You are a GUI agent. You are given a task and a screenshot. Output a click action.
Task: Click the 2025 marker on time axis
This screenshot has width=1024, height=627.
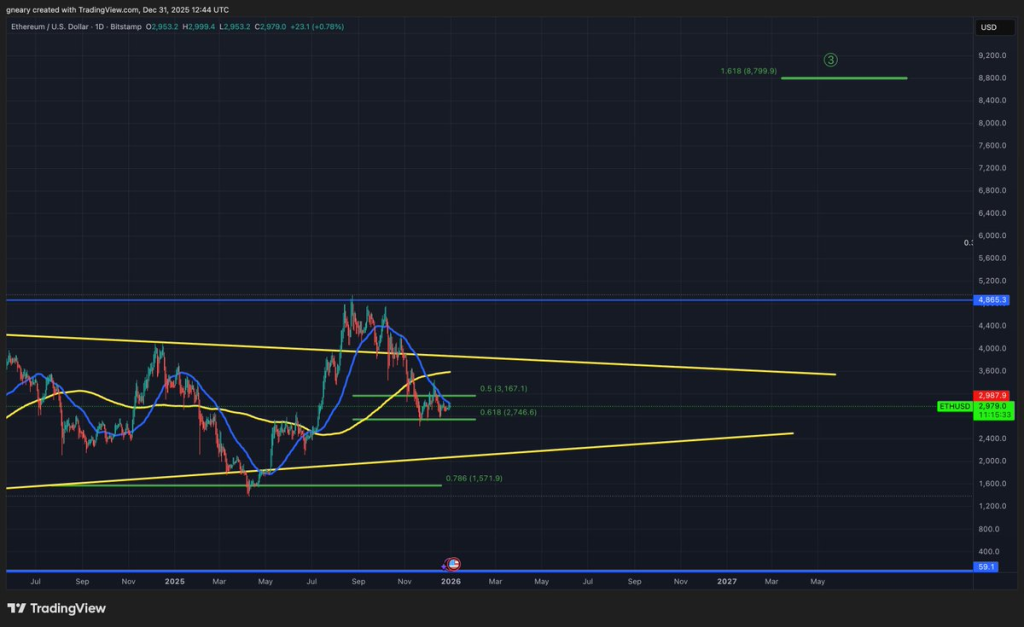(175, 581)
